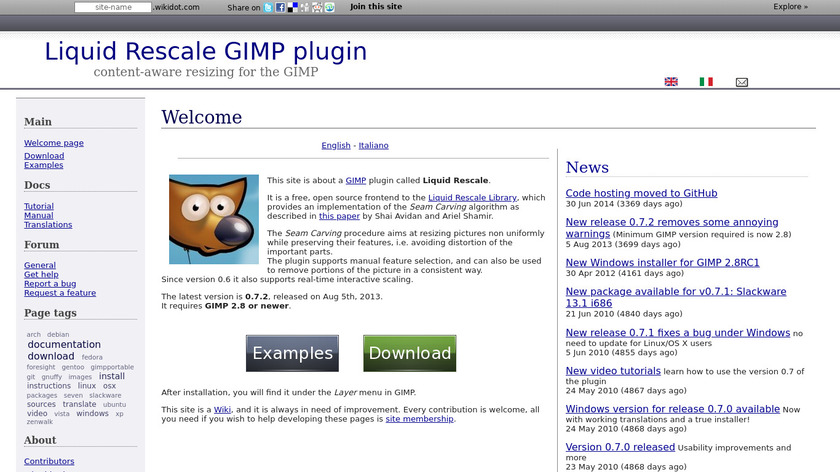Open the Explore menu
840x472 pixels.
(x=790, y=6)
